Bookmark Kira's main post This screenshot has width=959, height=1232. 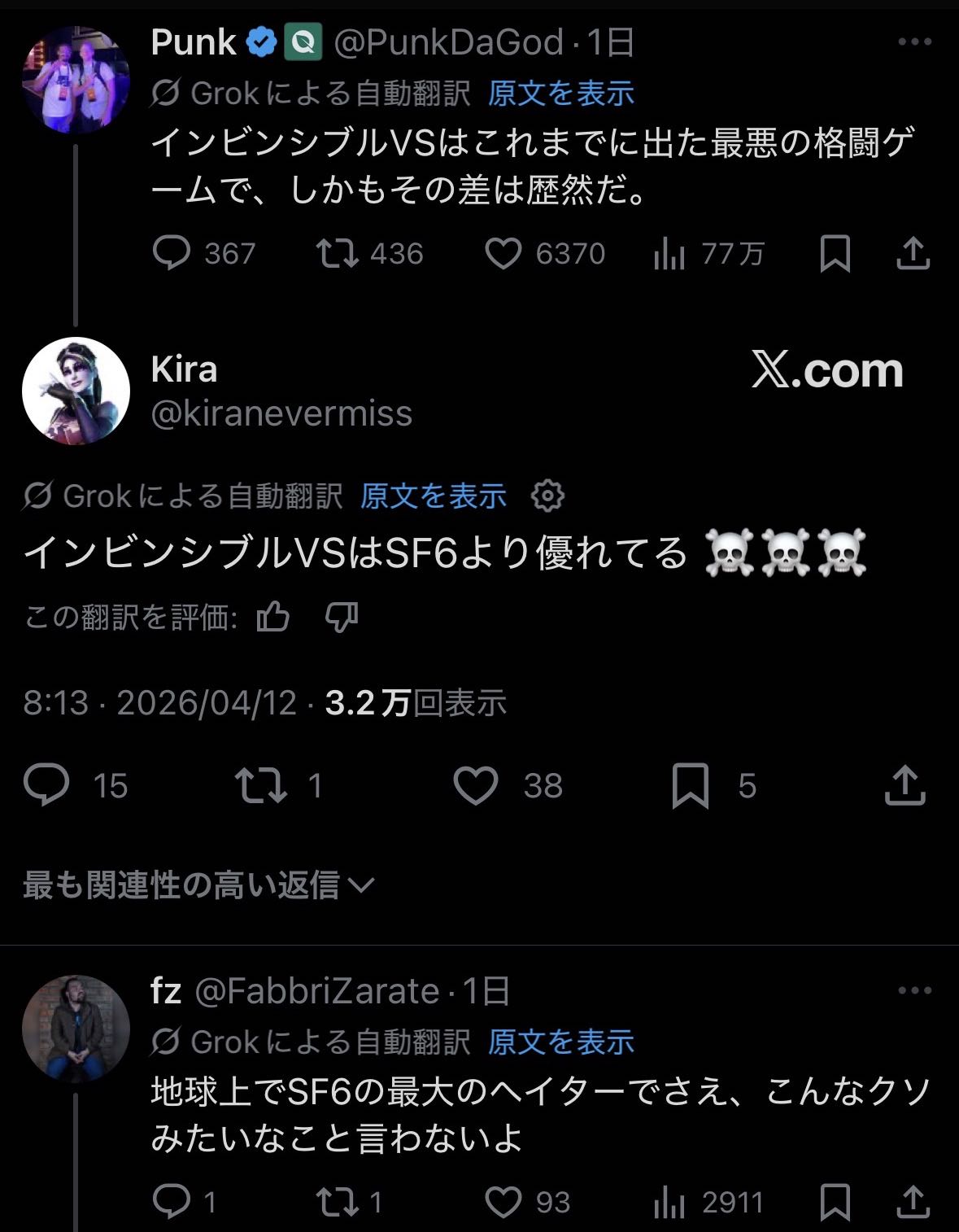click(x=690, y=785)
